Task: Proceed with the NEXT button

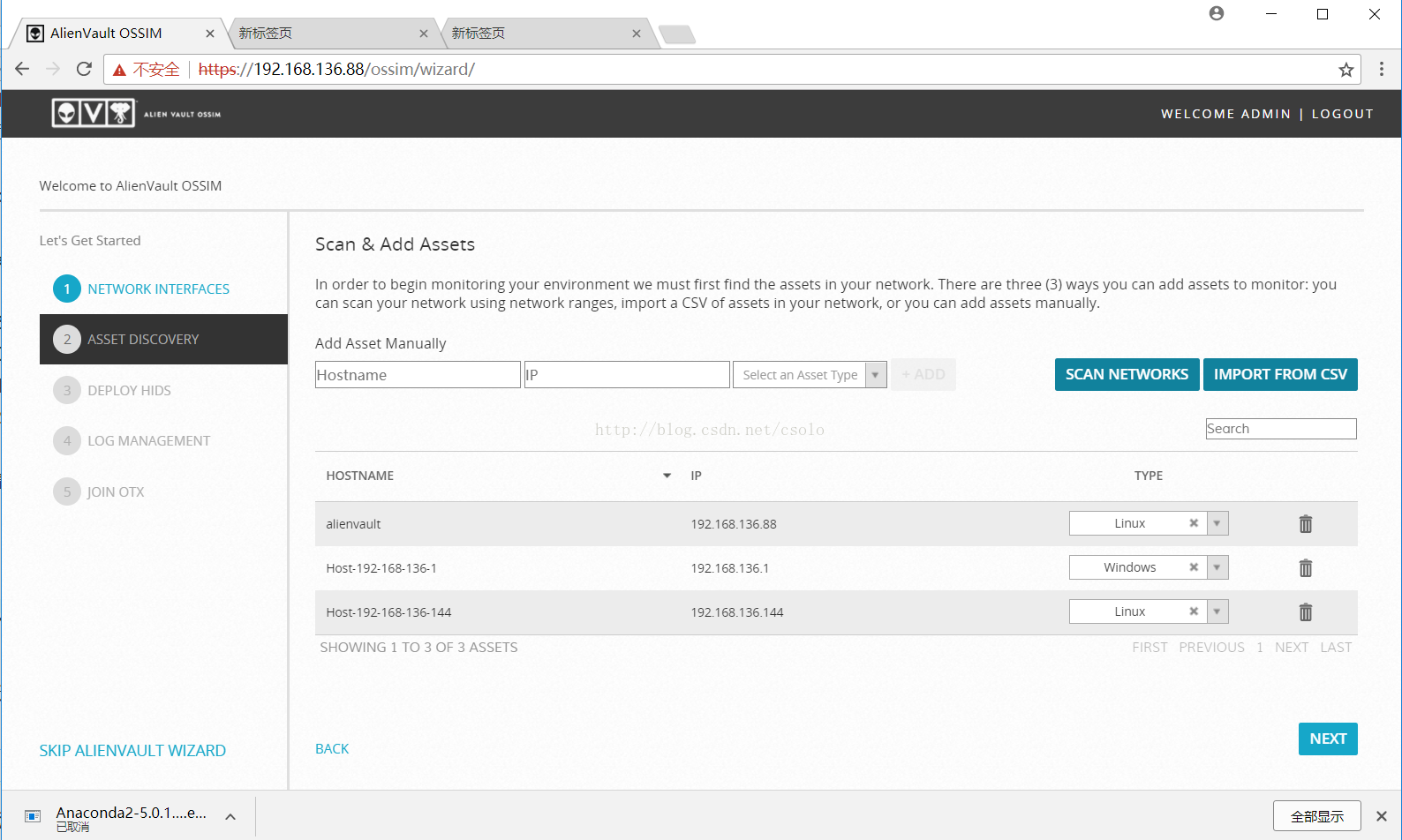Action: tap(1328, 739)
